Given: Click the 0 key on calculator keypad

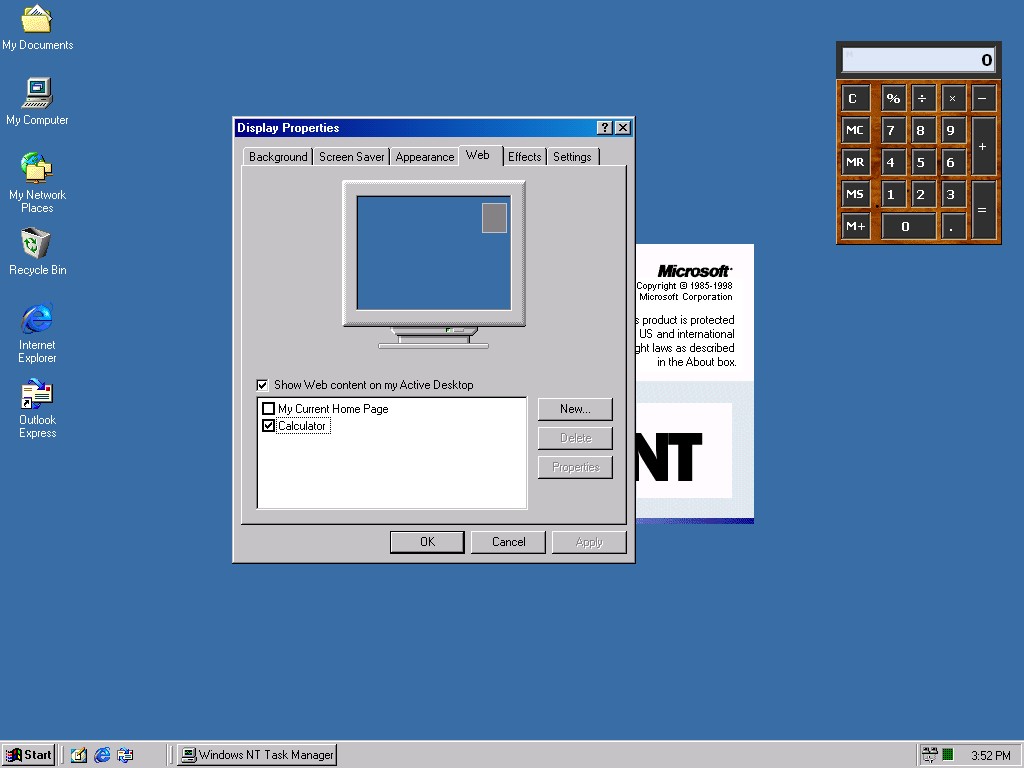Looking at the screenshot, I should coord(907,226).
